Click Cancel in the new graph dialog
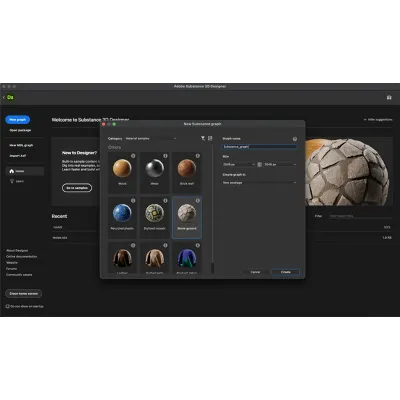Screen dimensions: 400x400 coord(255,272)
